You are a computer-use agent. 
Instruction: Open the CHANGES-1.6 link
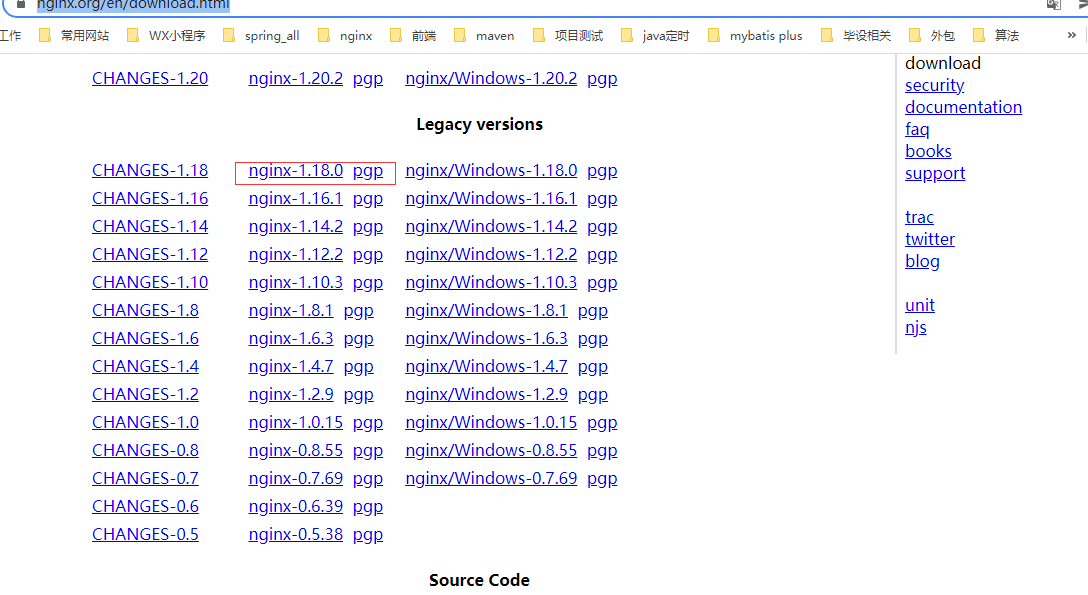tap(145, 338)
